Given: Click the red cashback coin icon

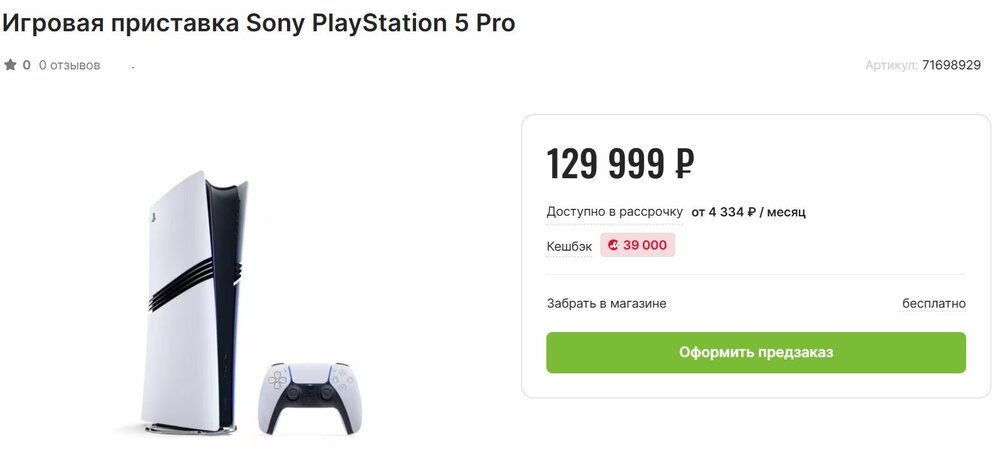Looking at the screenshot, I should tap(612, 245).
